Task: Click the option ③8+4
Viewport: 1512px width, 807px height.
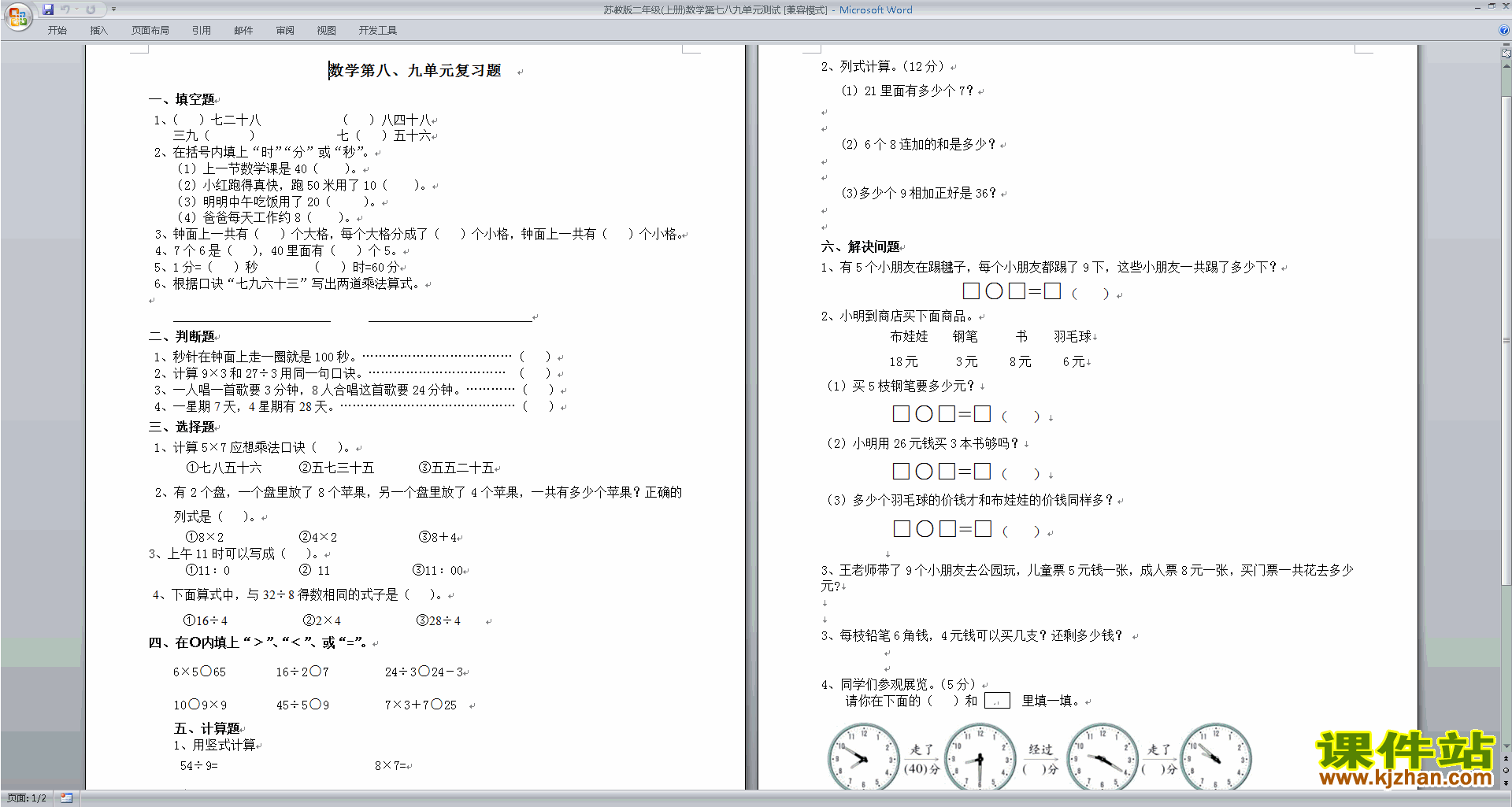Action: click(x=438, y=537)
